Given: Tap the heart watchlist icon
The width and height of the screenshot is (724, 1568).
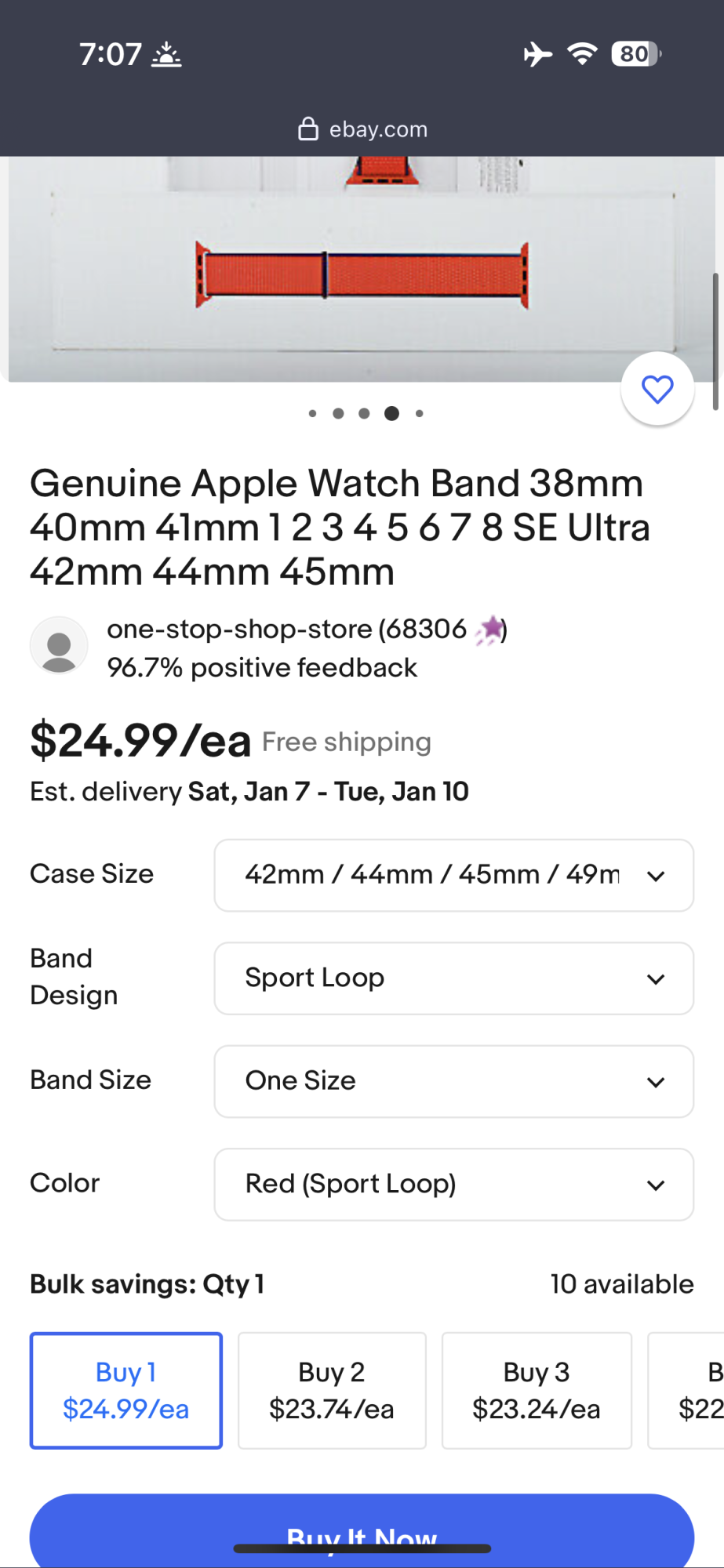Looking at the screenshot, I should pyautogui.click(x=657, y=389).
